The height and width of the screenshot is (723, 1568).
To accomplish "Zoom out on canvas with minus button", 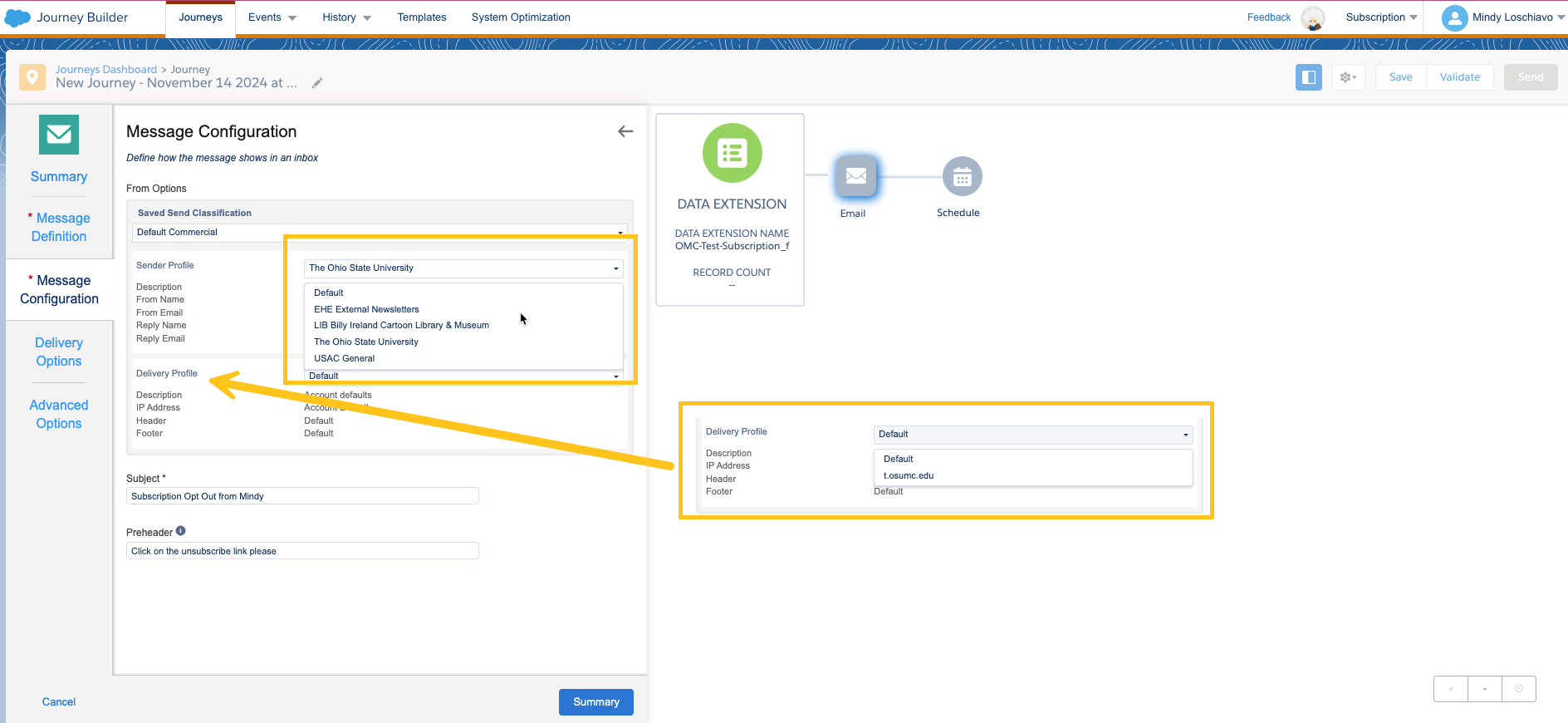I will pos(1485,689).
